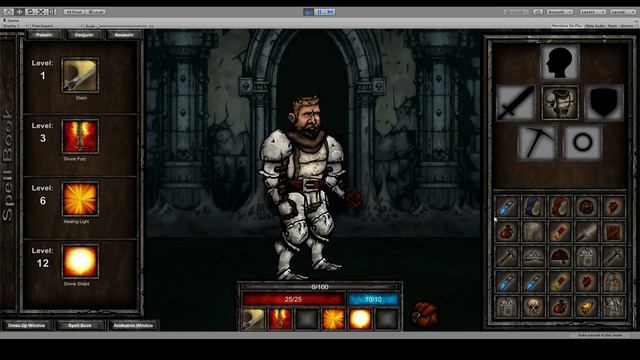Viewport: 640px width, 360px height.
Task: Toggle the Stats overlay
Action: [x=612, y=26]
